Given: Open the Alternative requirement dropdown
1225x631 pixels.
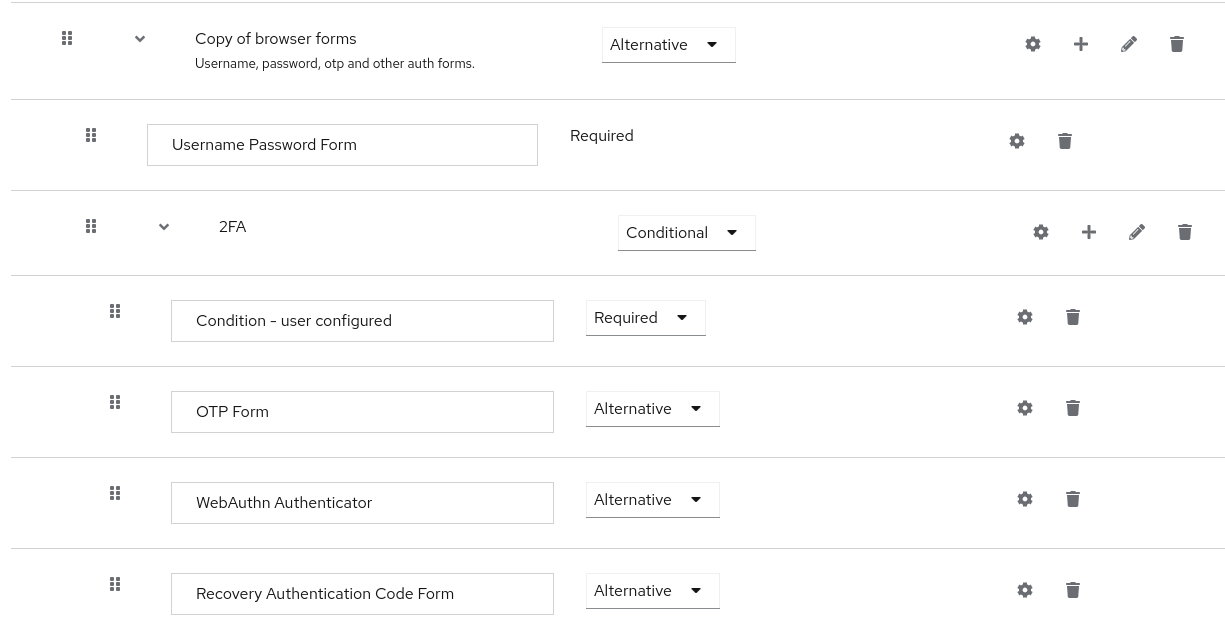Looking at the screenshot, I should (668, 44).
